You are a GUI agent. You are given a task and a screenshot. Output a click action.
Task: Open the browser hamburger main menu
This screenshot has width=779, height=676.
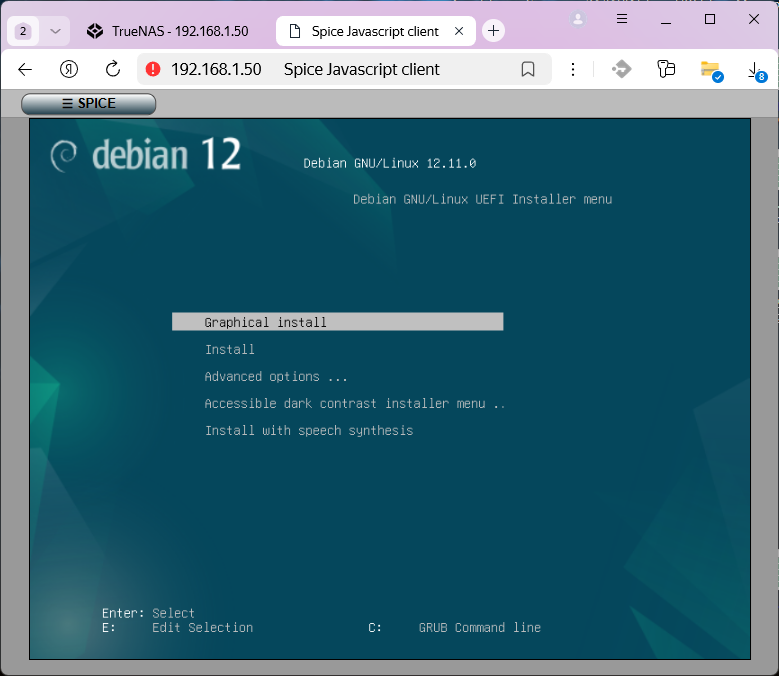click(x=622, y=19)
